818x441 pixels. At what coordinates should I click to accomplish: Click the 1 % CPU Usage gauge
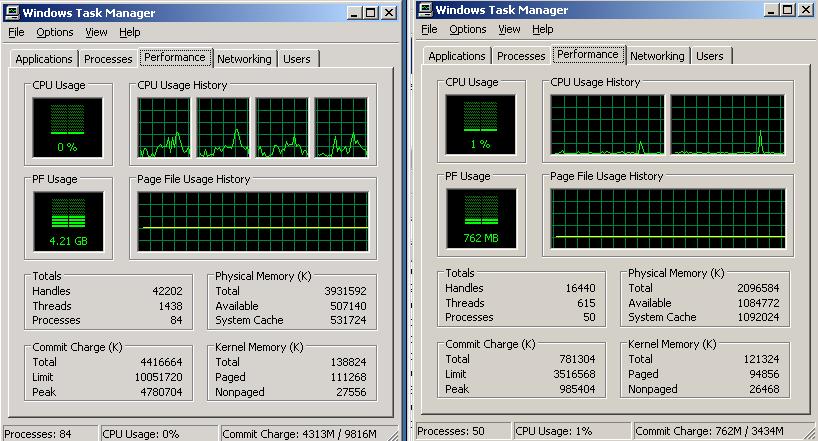click(480, 125)
